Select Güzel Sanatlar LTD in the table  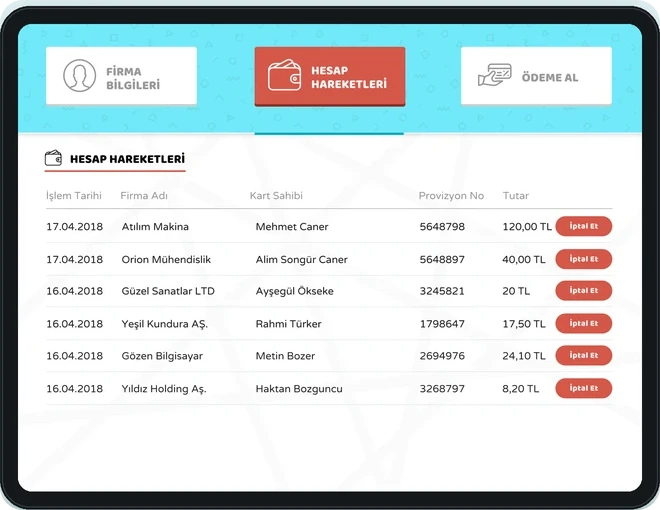click(168, 291)
